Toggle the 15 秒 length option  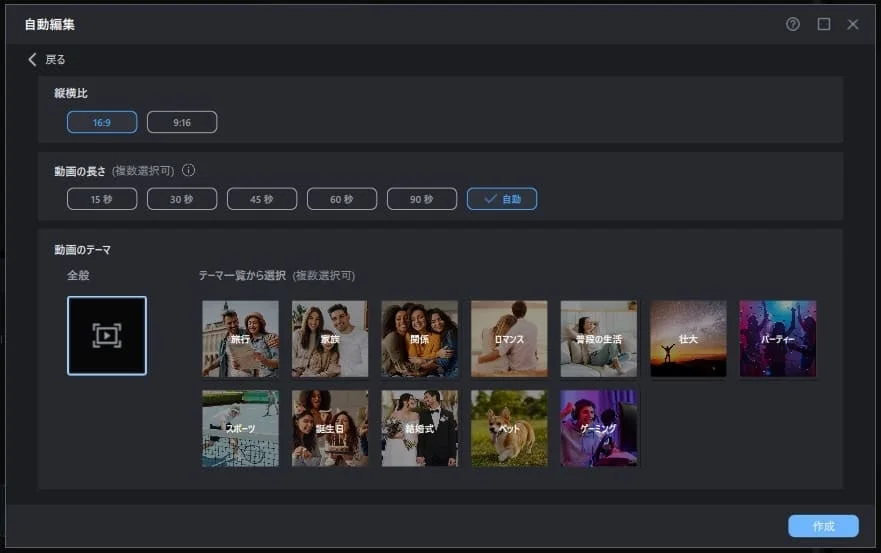click(102, 199)
